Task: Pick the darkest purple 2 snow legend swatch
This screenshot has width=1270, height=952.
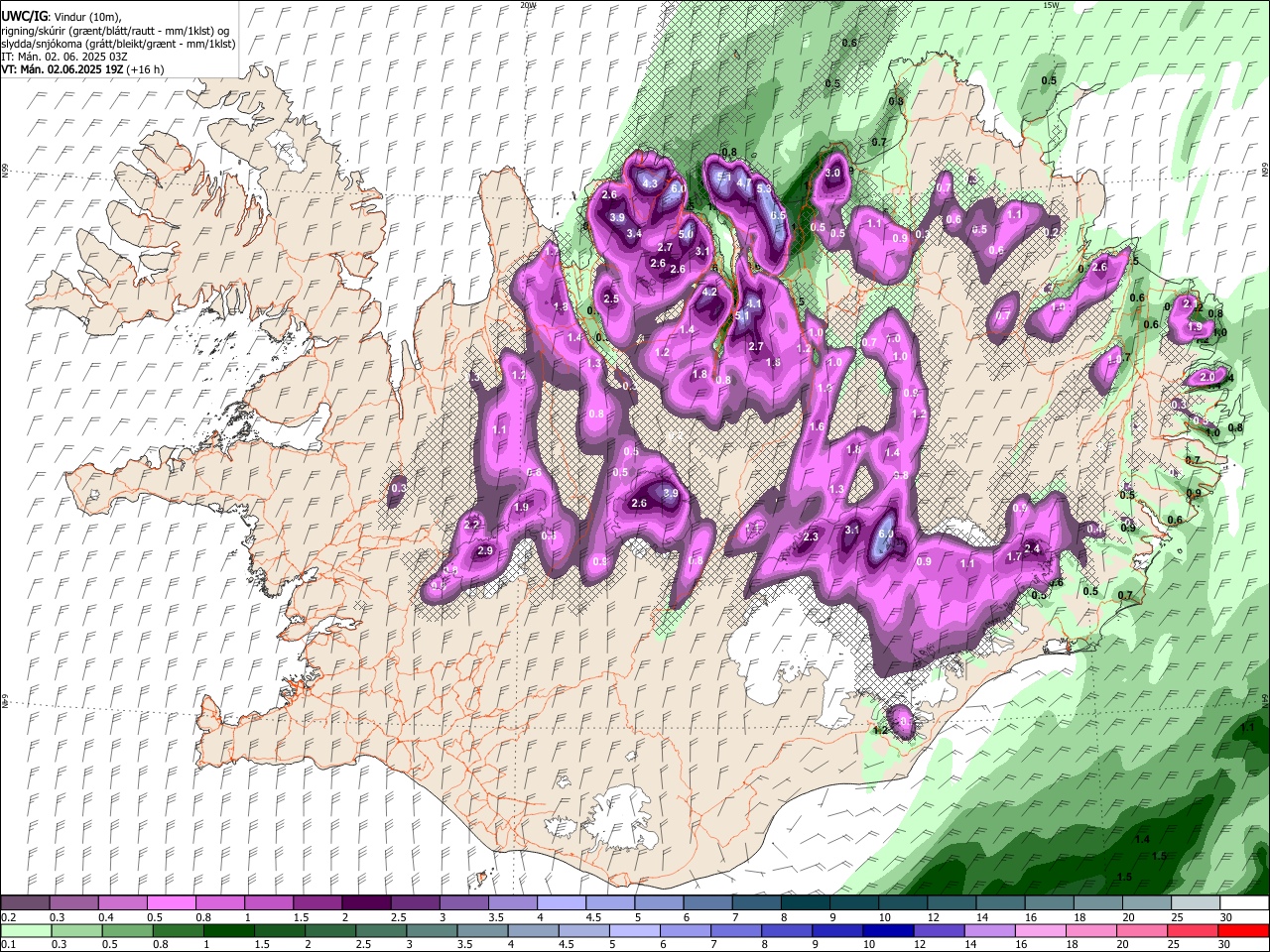Action: [366, 903]
